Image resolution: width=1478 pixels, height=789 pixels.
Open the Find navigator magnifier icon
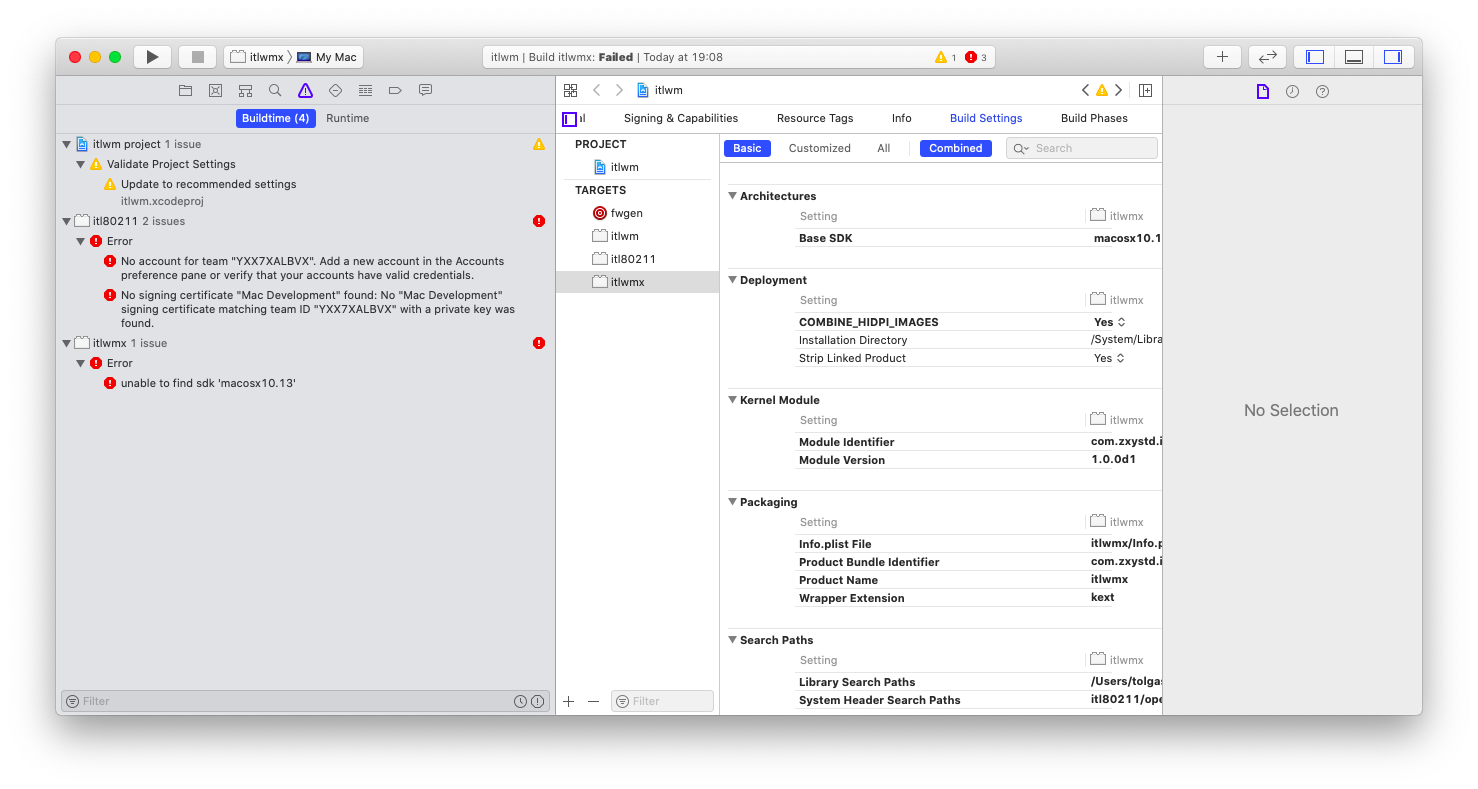[275, 90]
